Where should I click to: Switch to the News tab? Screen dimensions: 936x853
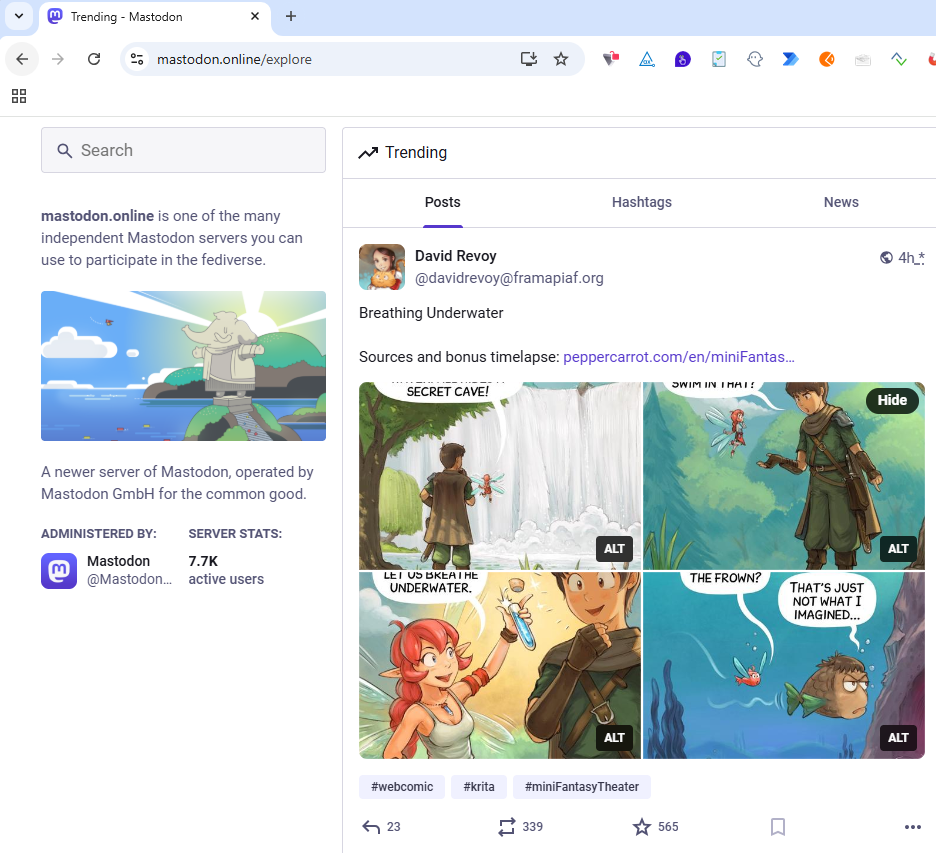tap(841, 202)
